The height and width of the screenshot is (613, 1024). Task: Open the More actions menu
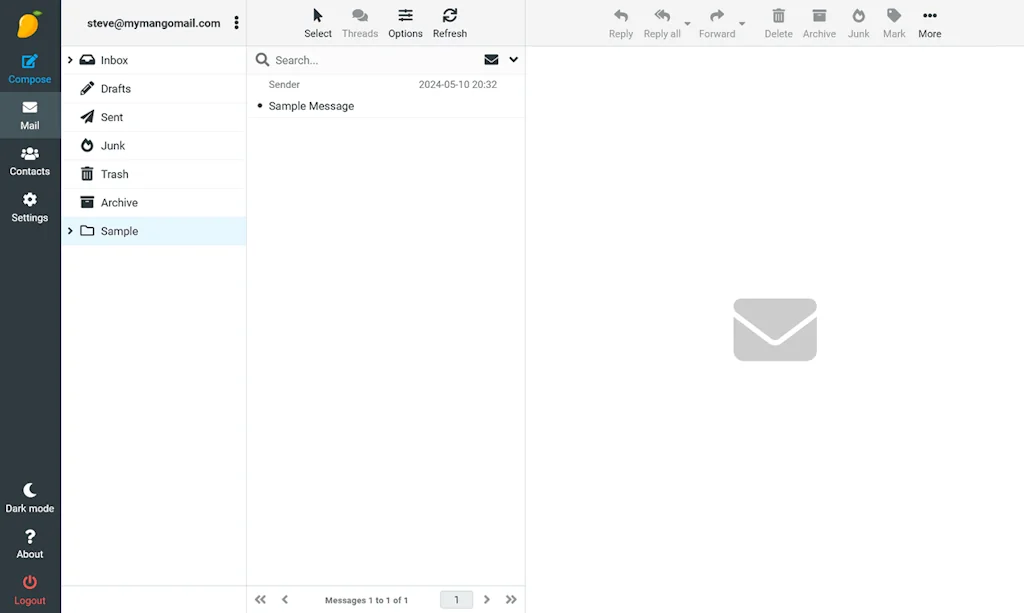coord(929,22)
